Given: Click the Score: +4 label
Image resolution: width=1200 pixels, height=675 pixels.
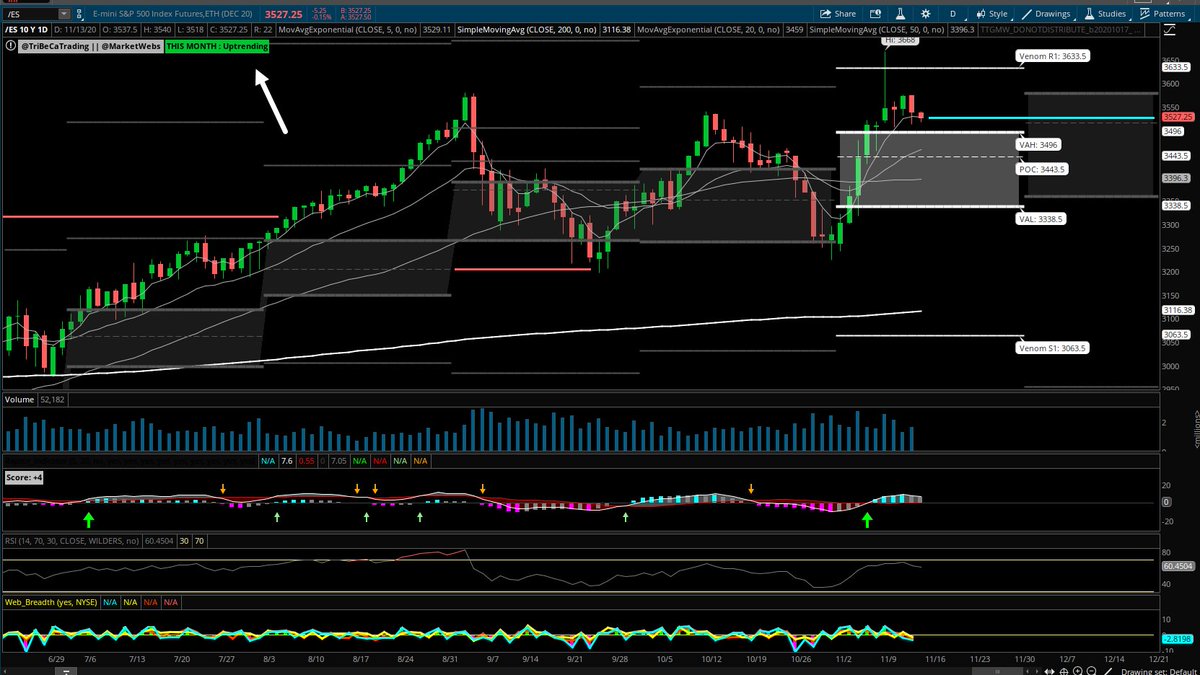Looking at the screenshot, I should [x=25, y=478].
